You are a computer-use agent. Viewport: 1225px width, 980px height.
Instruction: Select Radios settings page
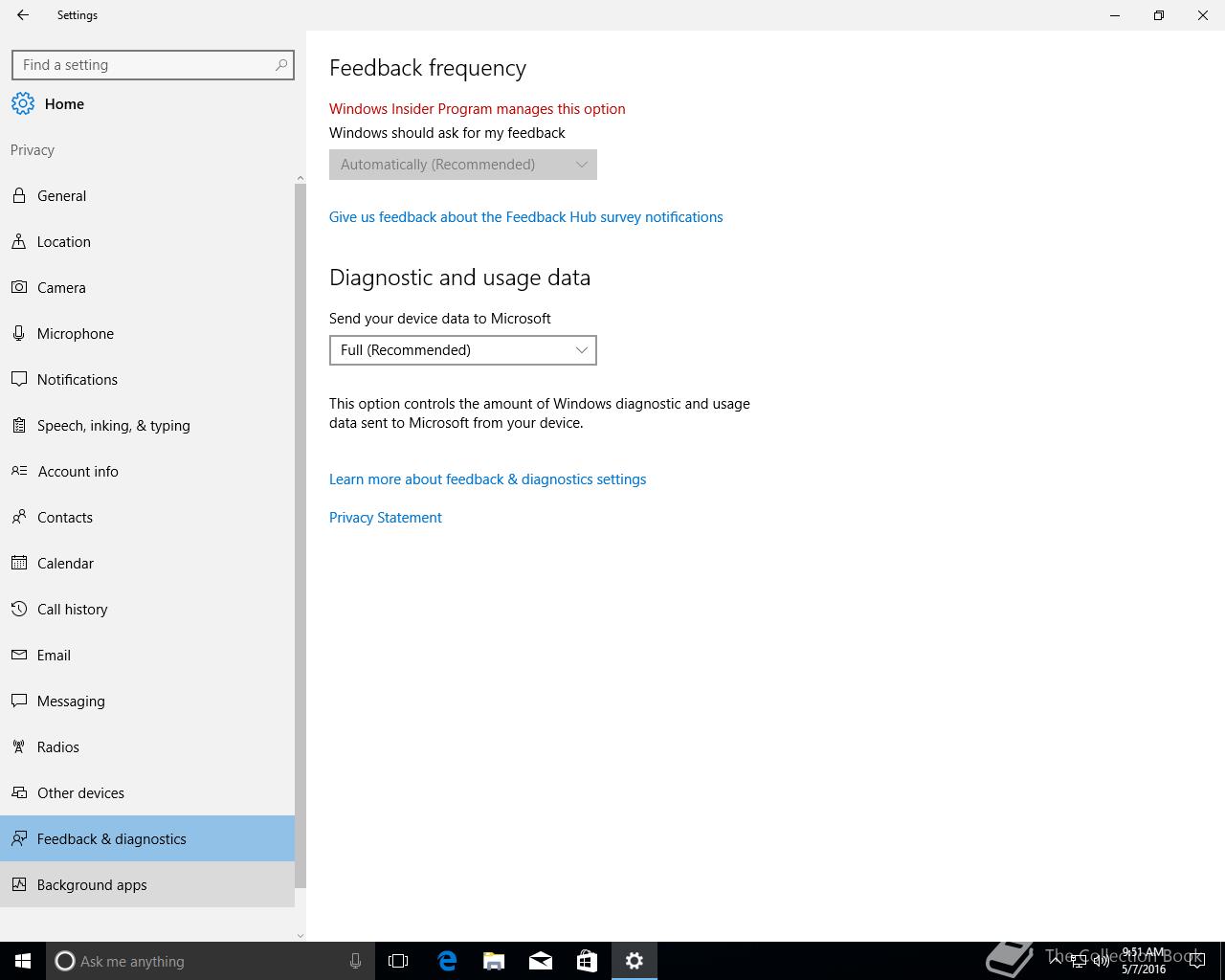pos(147,746)
